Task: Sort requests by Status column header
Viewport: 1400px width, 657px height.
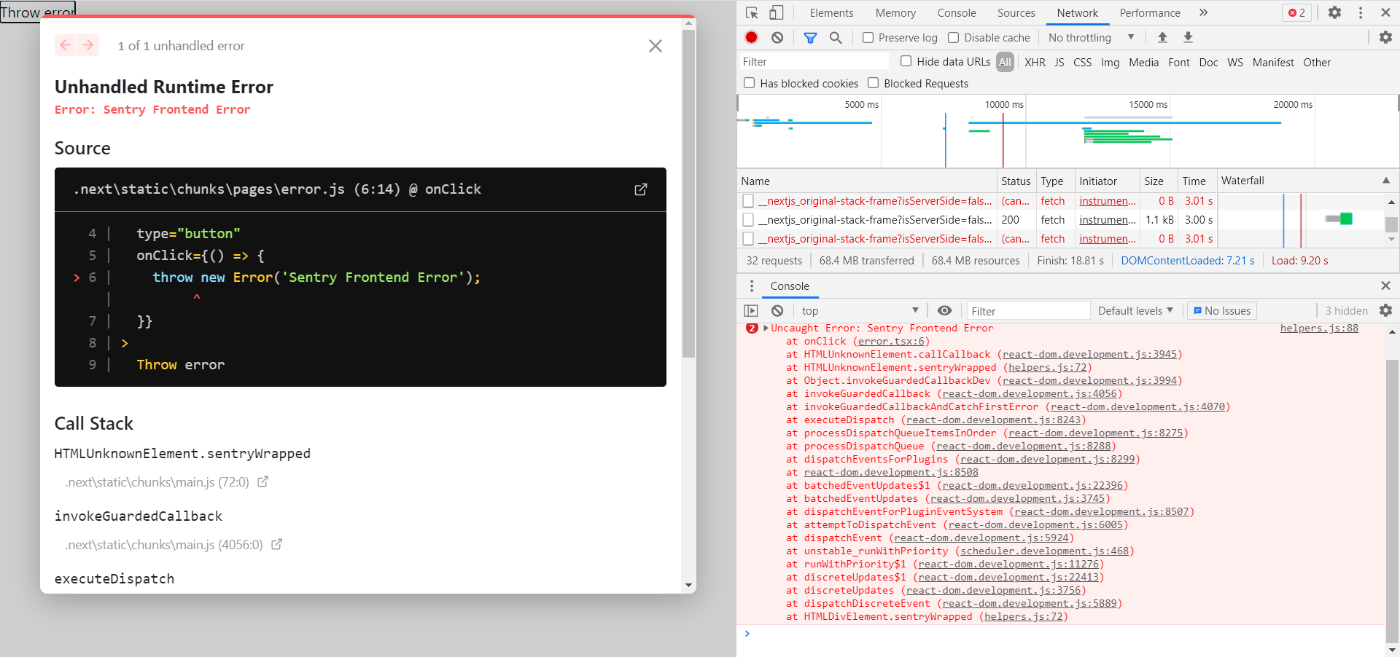Action: pos(1016,181)
